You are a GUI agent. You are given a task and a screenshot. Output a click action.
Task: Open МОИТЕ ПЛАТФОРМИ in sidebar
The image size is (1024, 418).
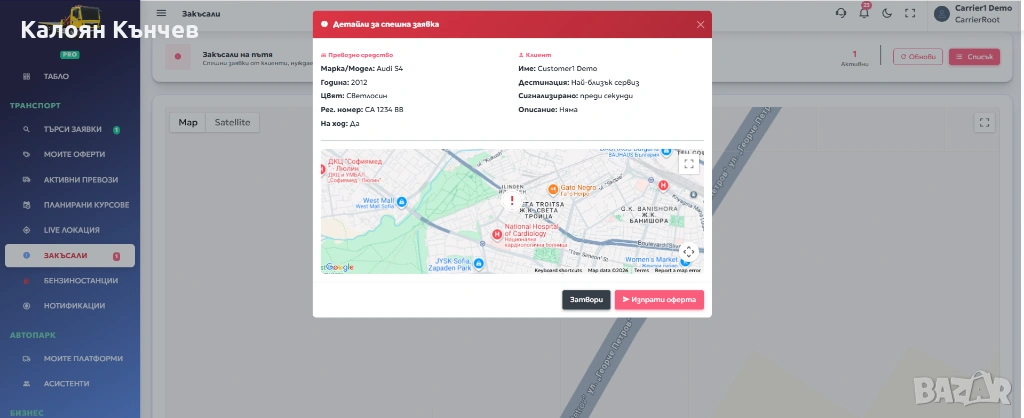pyautogui.click(x=70, y=359)
